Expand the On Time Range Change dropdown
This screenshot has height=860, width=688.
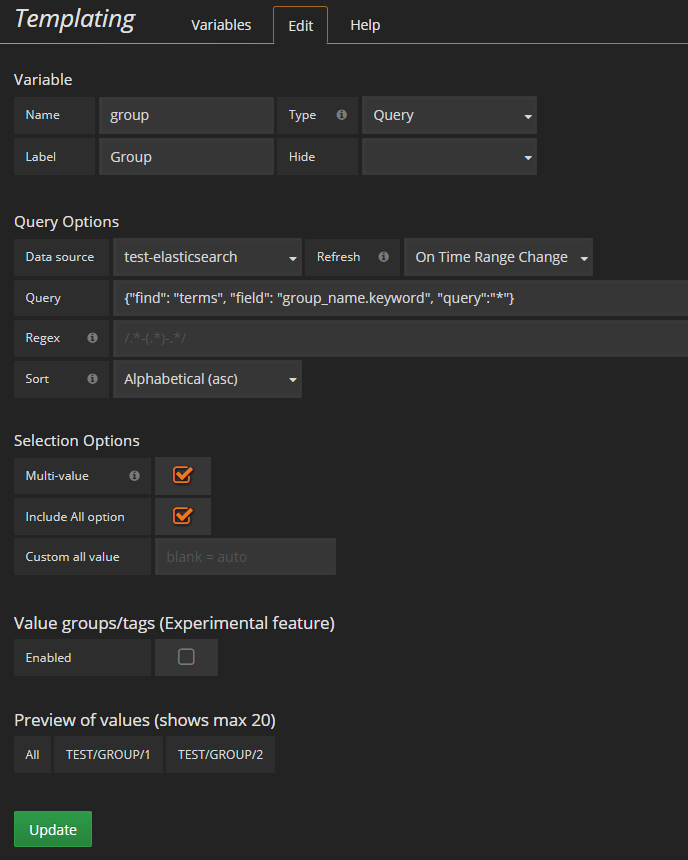point(497,256)
